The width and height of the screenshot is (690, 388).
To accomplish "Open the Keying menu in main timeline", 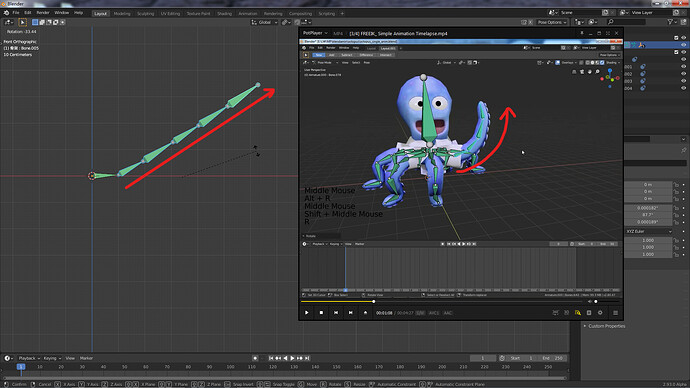I will 52,358.
